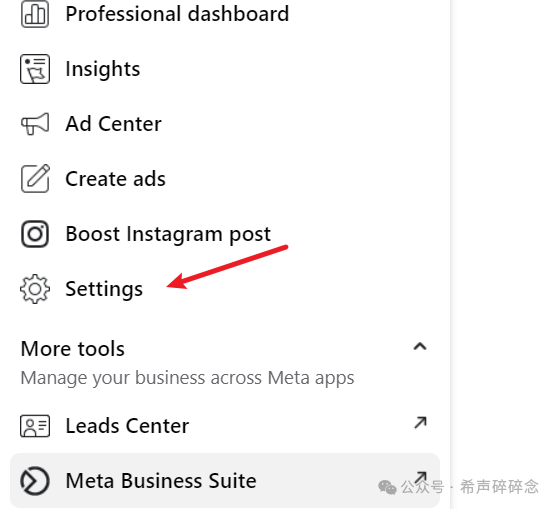Click the Meta Business Suite logo icon
Image resolution: width=557 pixels, height=509 pixels.
pos(35,481)
